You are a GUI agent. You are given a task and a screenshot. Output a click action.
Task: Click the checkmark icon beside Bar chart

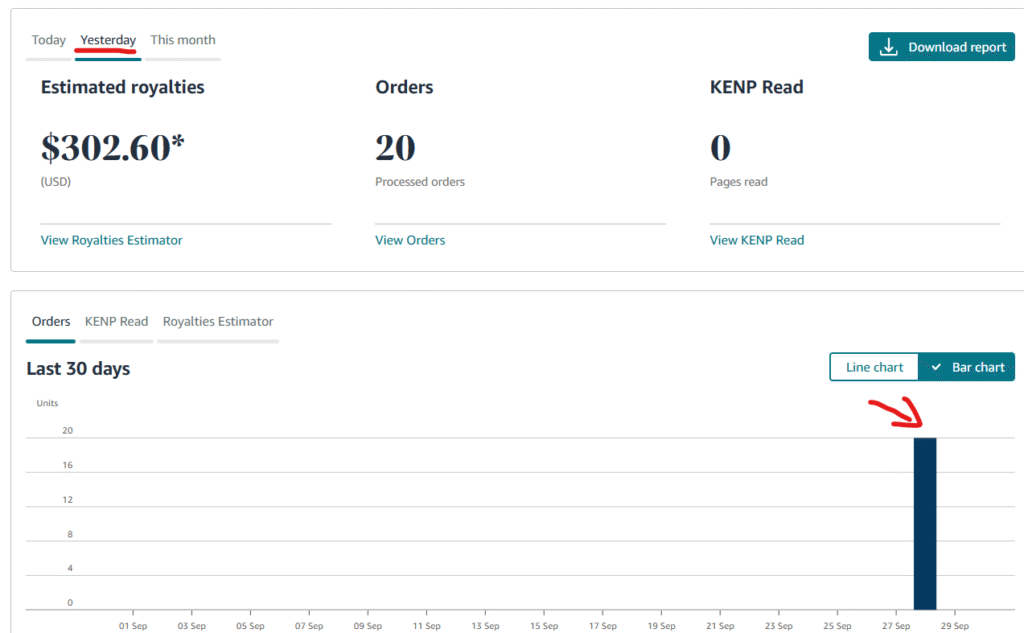(x=936, y=367)
